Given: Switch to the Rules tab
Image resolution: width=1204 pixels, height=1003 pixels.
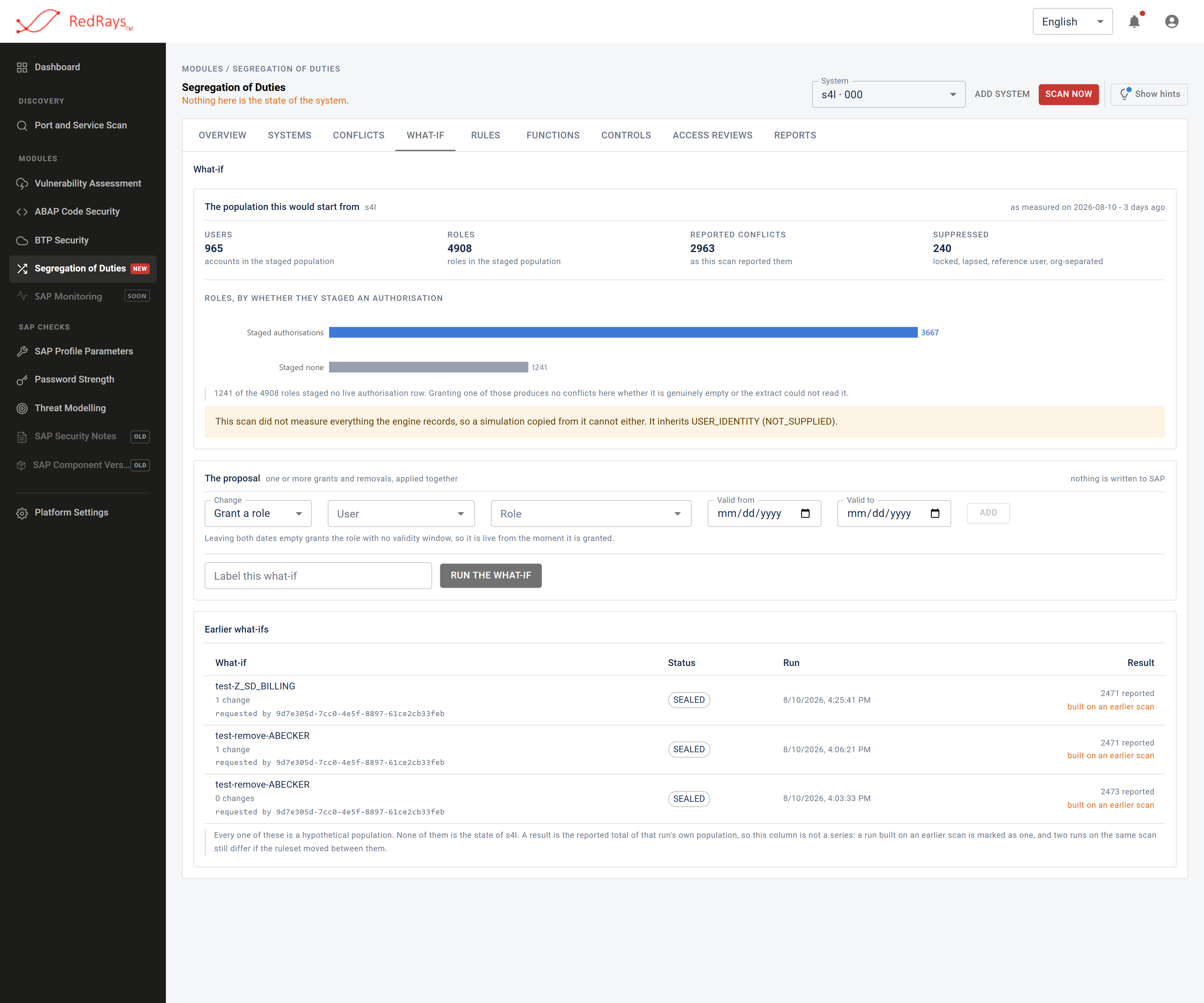Looking at the screenshot, I should pyautogui.click(x=486, y=135).
